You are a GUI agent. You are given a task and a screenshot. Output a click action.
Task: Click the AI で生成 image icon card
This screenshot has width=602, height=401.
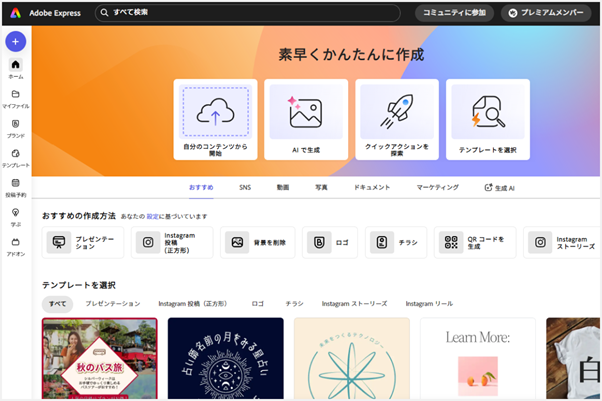pyautogui.click(x=306, y=119)
